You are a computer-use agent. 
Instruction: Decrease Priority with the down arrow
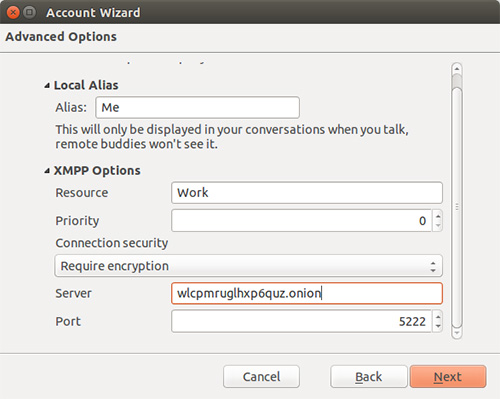click(438, 226)
